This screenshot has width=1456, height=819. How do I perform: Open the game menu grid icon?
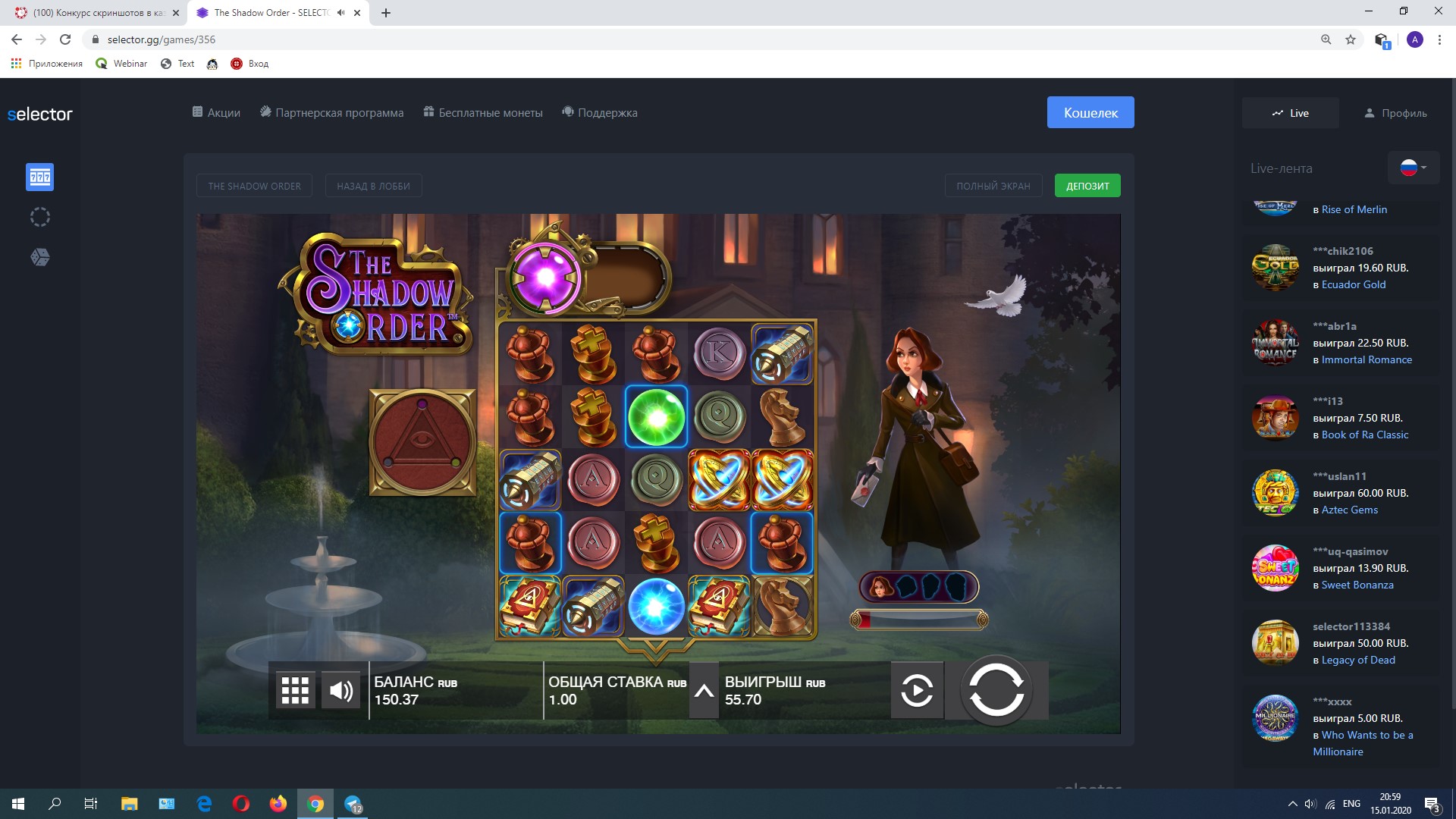click(295, 690)
